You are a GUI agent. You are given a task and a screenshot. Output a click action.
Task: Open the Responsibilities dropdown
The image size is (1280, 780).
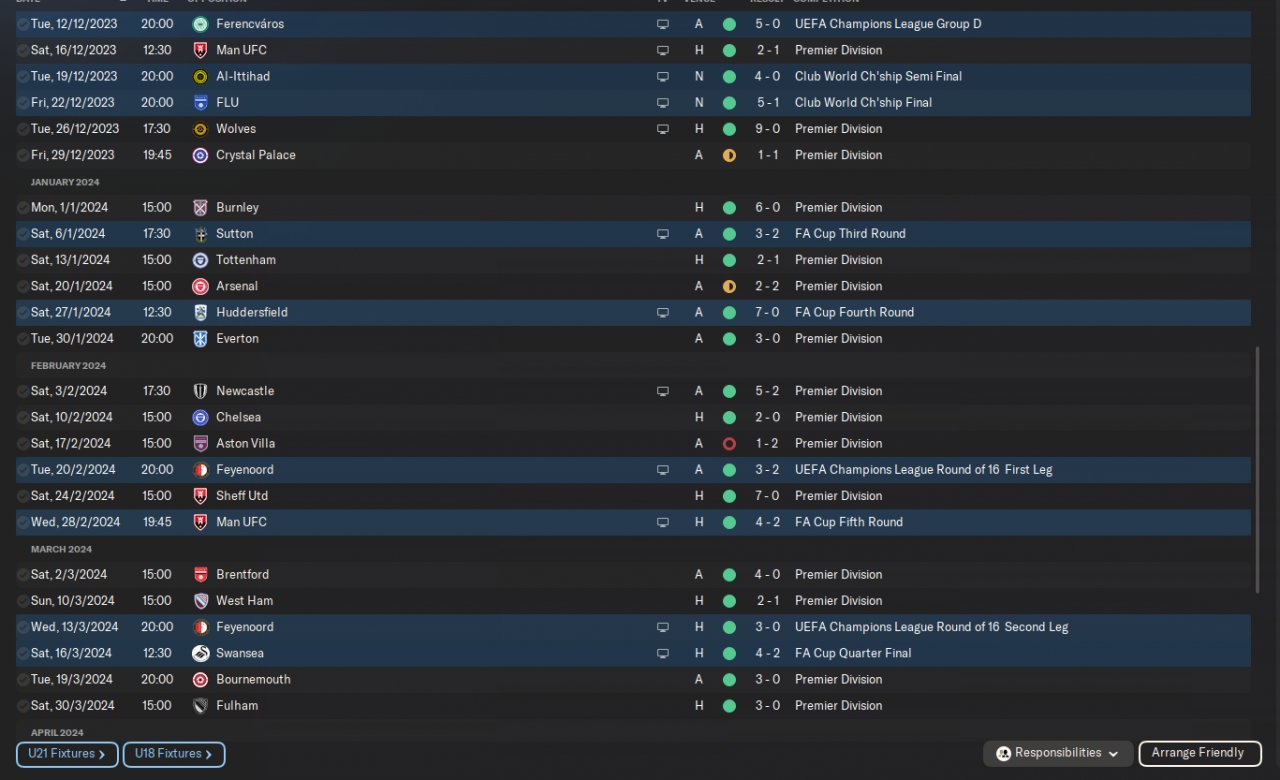(1058, 753)
